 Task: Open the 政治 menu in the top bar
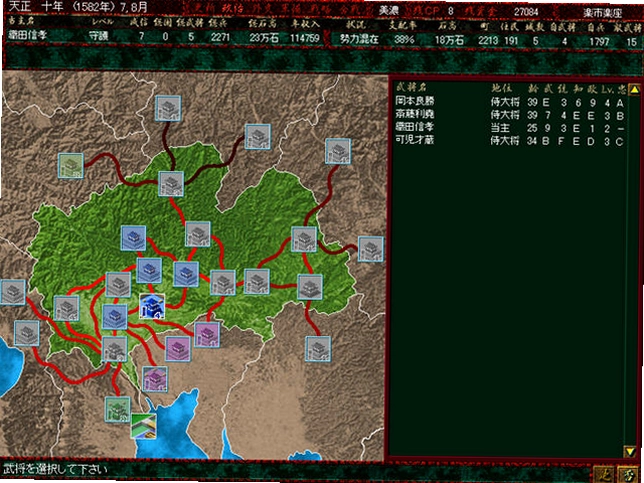(x=233, y=8)
